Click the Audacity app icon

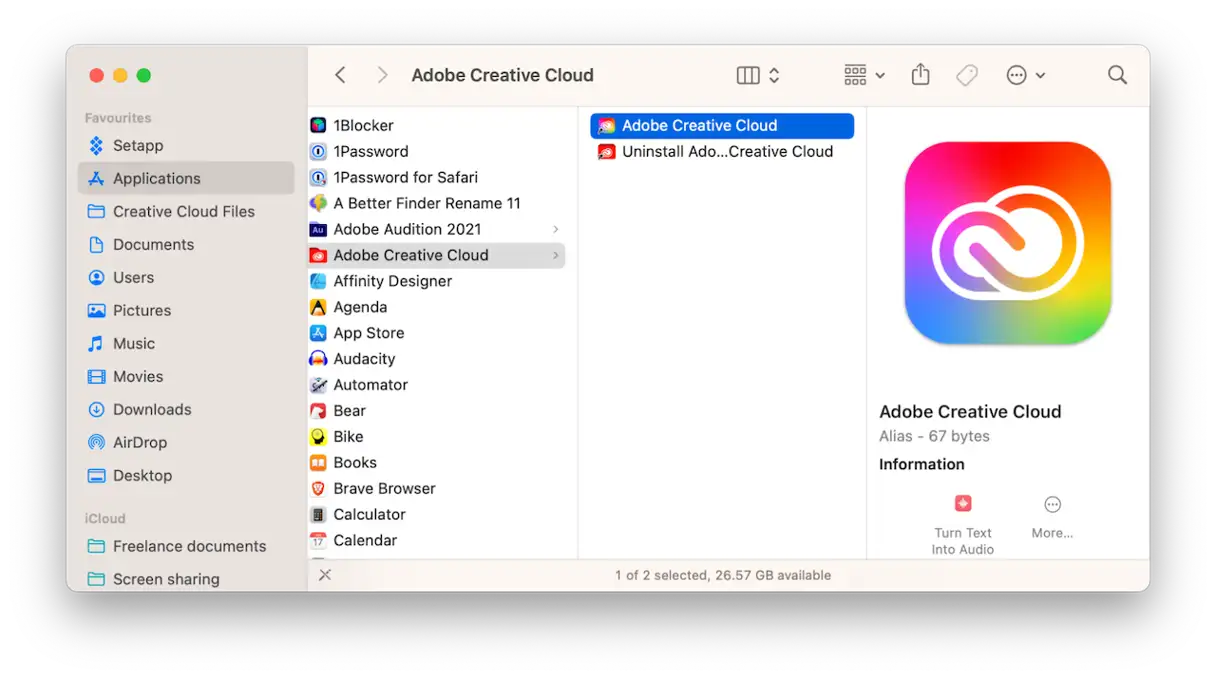[318, 359]
